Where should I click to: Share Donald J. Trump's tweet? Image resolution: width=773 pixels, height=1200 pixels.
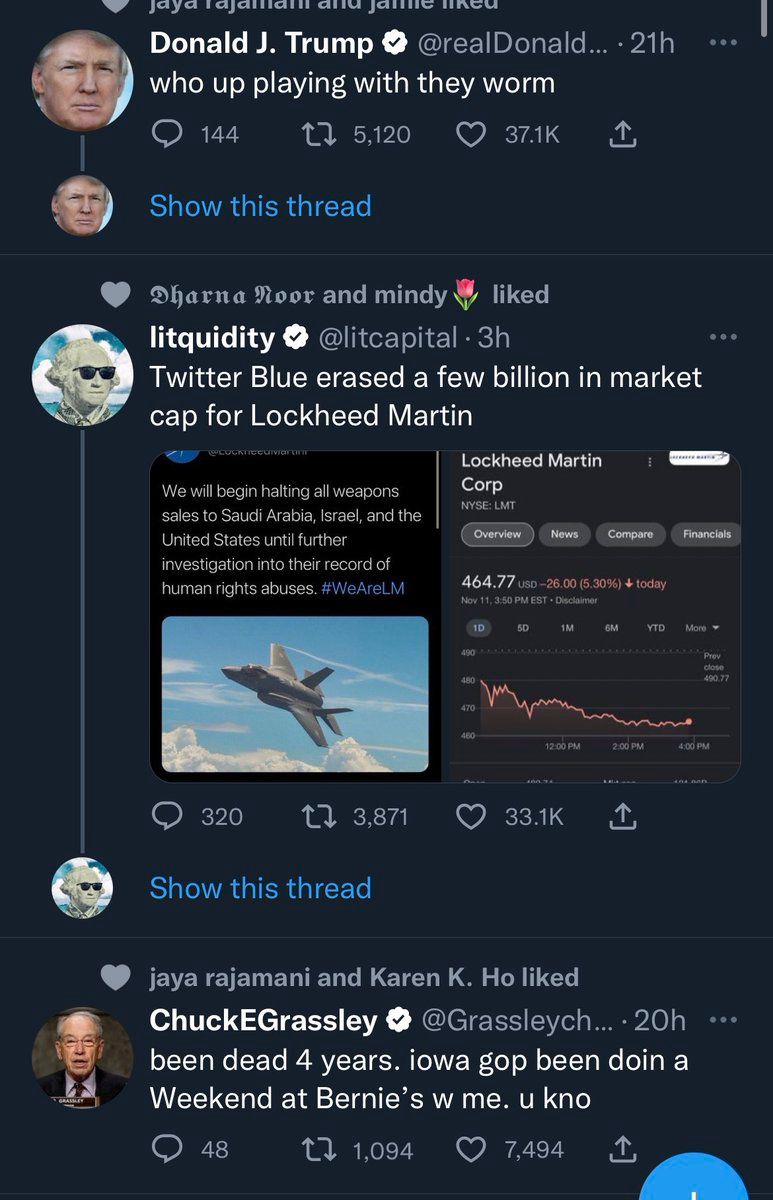click(x=622, y=133)
